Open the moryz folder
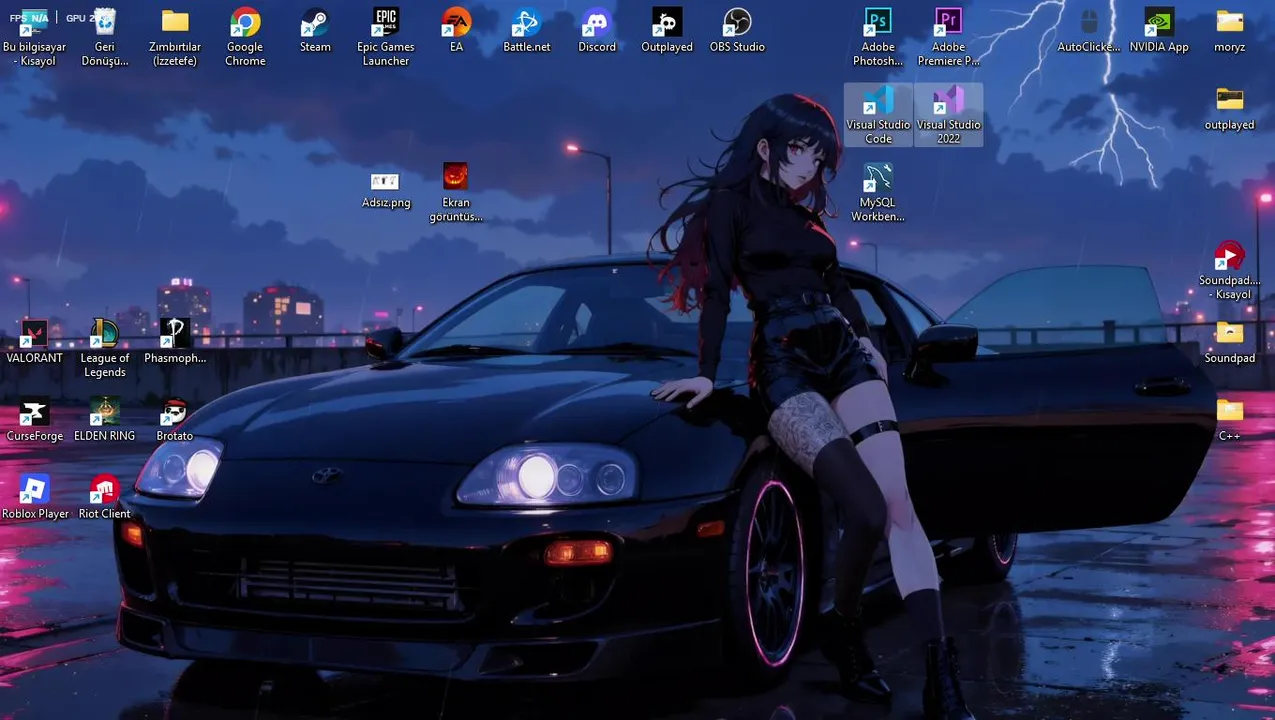Image resolution: width=1275 pixels, height=720 pixels. (x=1229, y=30)
